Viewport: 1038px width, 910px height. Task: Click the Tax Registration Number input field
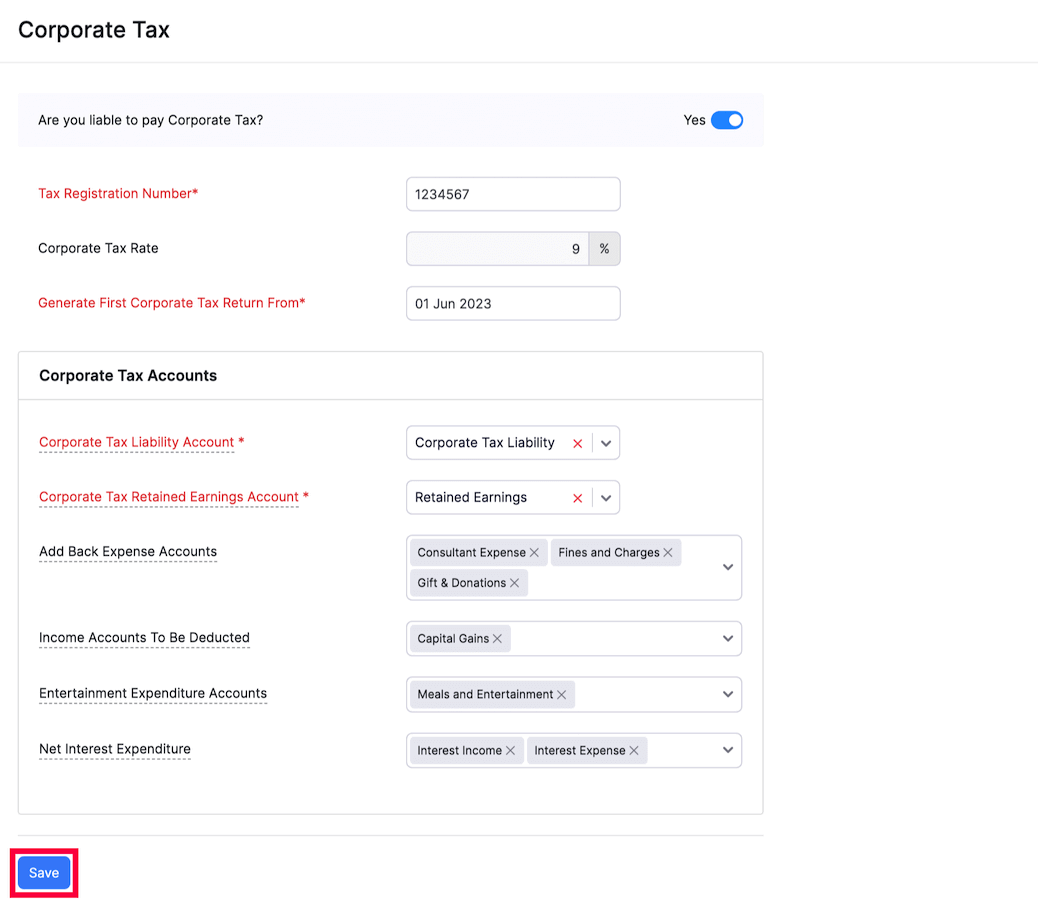click(x=513, y=193)
